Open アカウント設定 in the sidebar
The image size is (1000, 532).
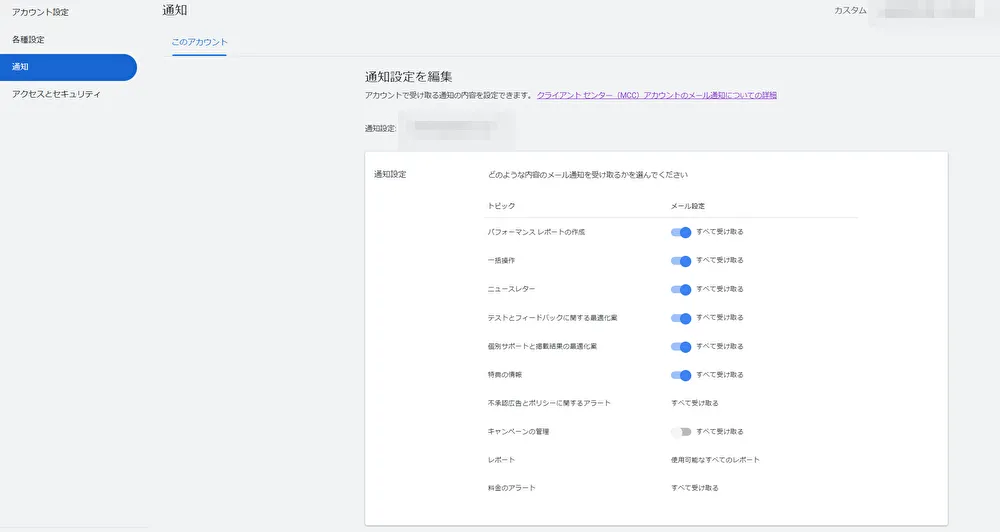tap(41, 12)
